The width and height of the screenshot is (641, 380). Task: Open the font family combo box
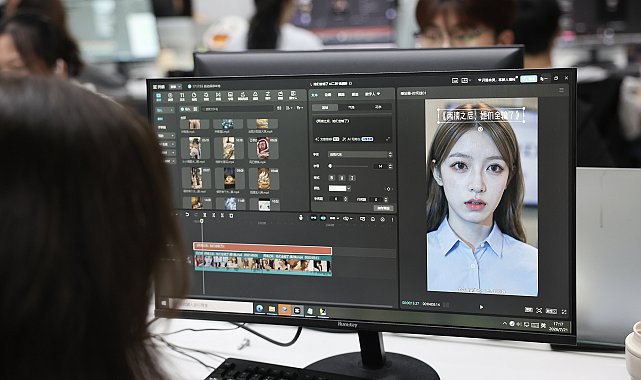click(360, 154)
